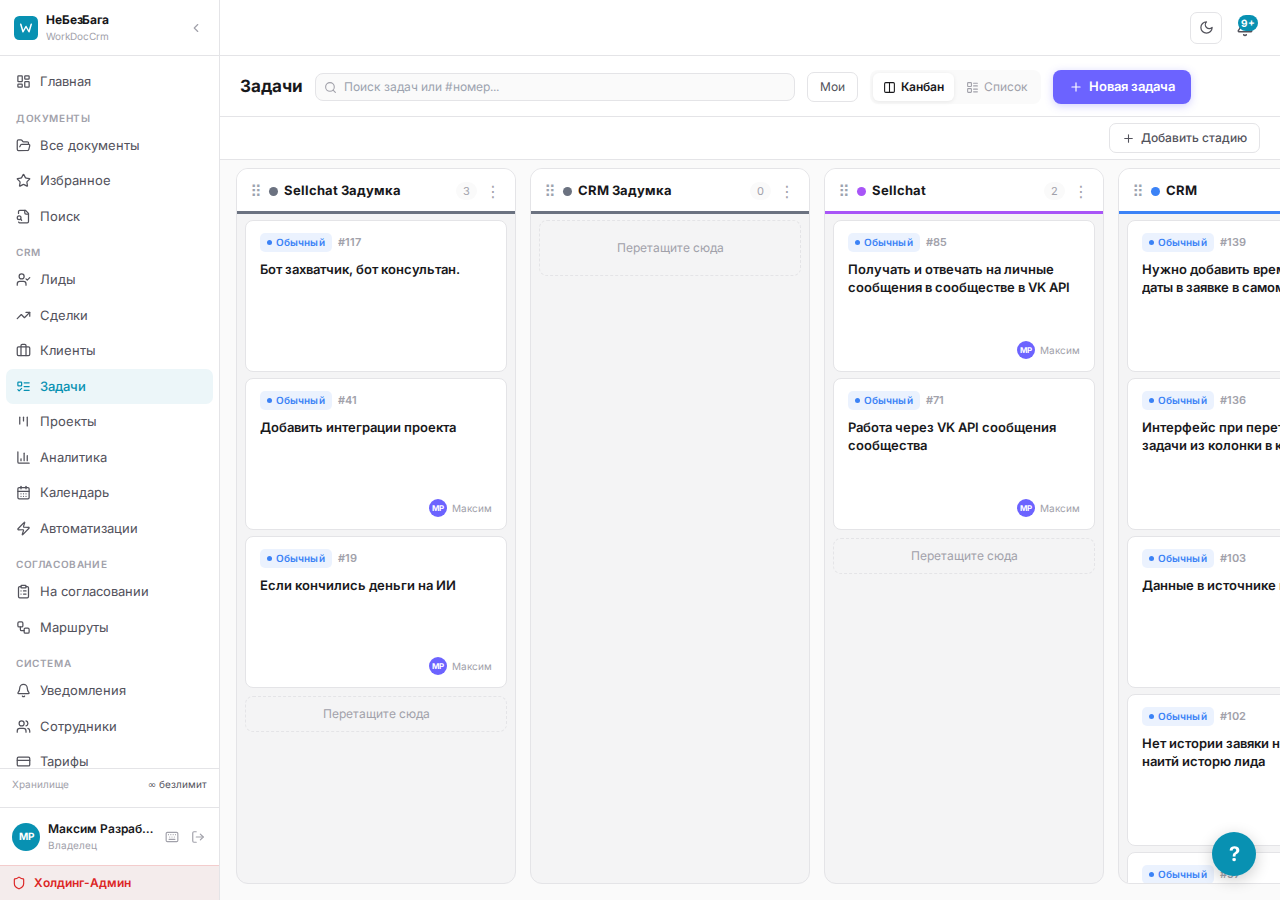Create task with Новая задача button
The width and height of the screenshot is (1280, 900).
(1122, 87)
